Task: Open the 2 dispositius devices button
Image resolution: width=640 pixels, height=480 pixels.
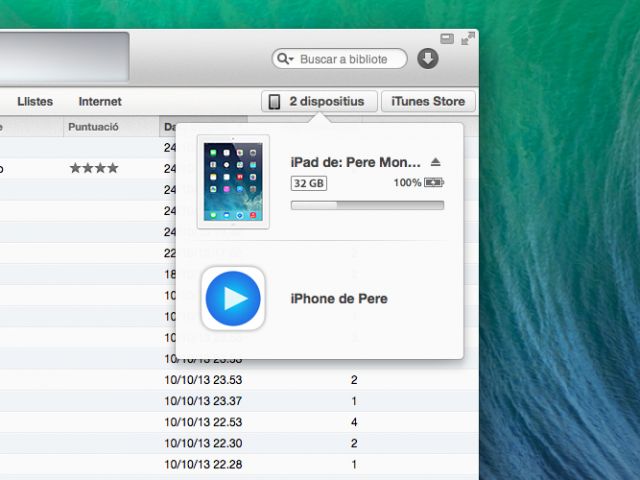Action: coord(319,101)
